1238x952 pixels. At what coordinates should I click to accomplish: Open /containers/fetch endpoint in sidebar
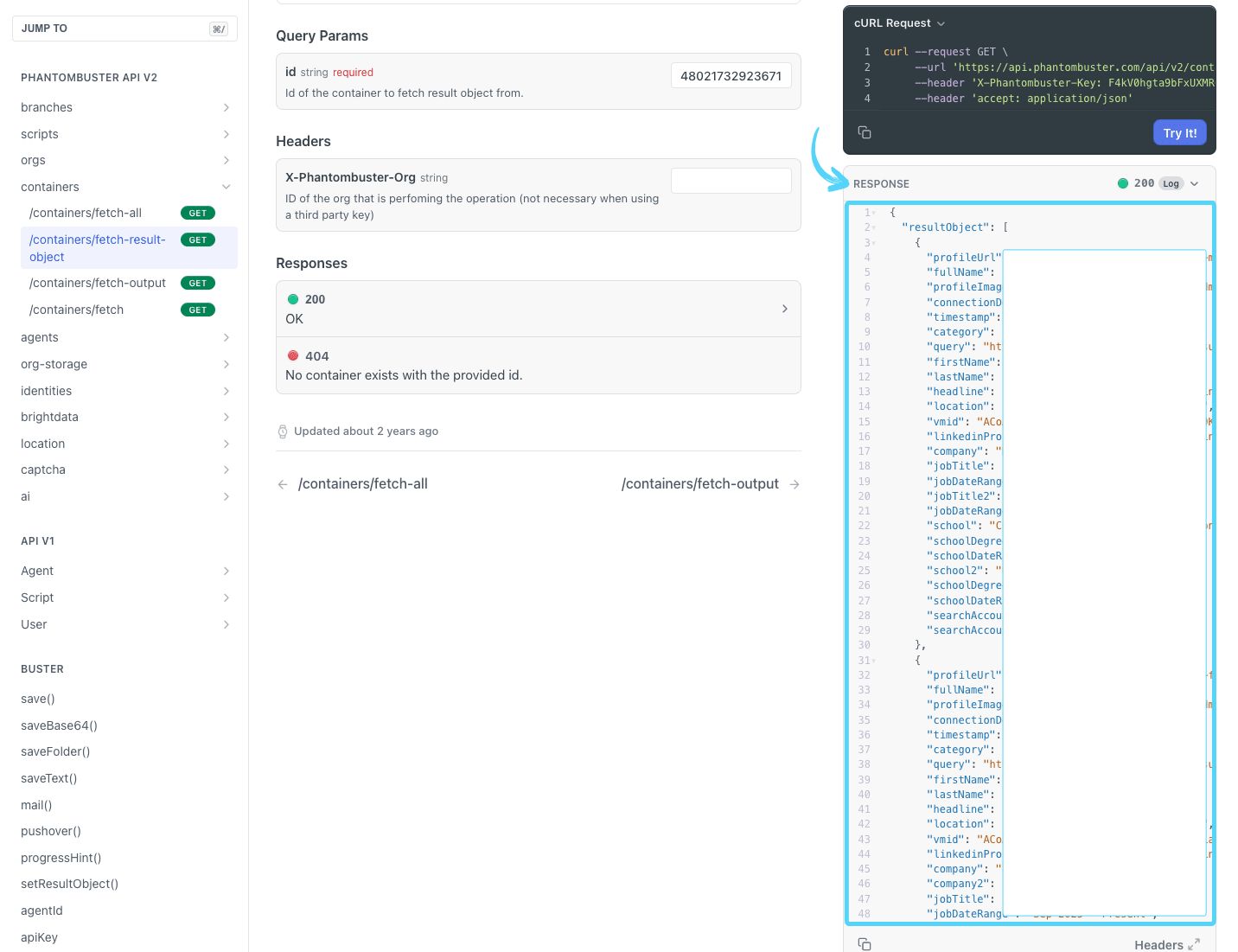(x=129, y=310)
